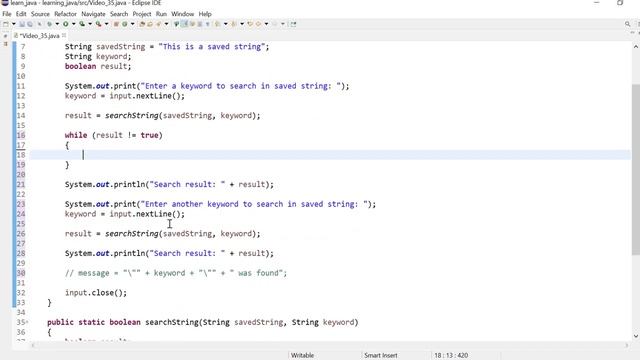This screenshot has width=640, height=360.
Task: Open the Project menu
Action: [x=142, y=14]
